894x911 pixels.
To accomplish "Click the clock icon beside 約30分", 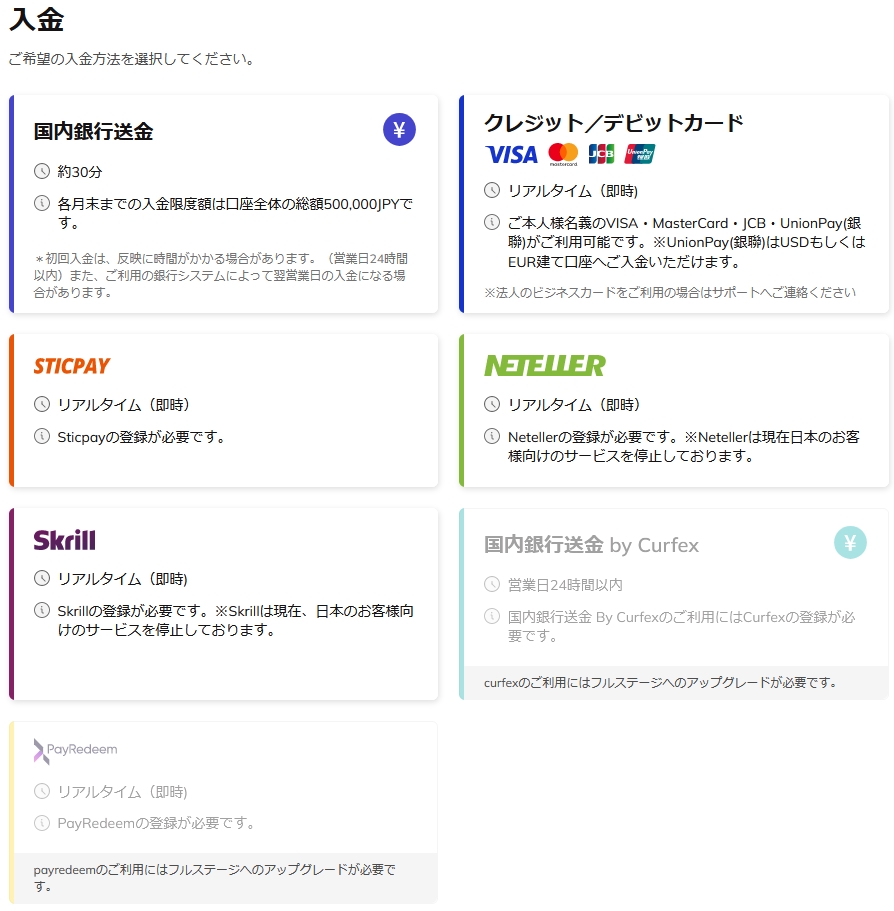I will coord(42,171).
